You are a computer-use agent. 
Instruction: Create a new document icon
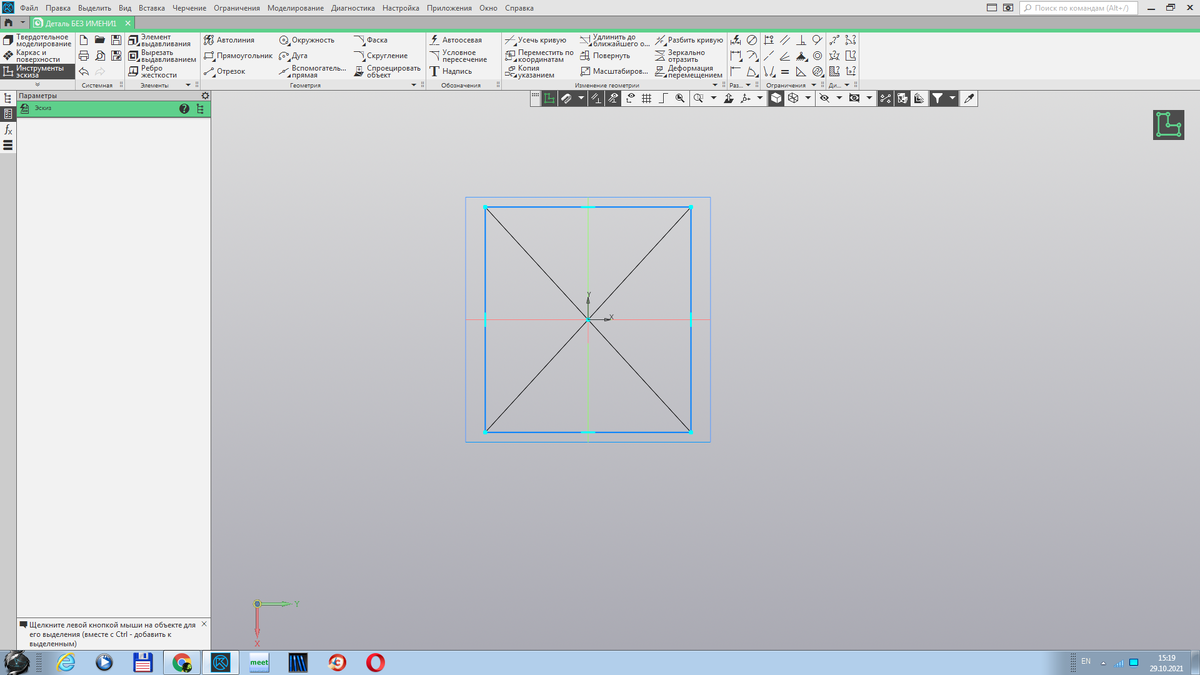click(84, 40)
